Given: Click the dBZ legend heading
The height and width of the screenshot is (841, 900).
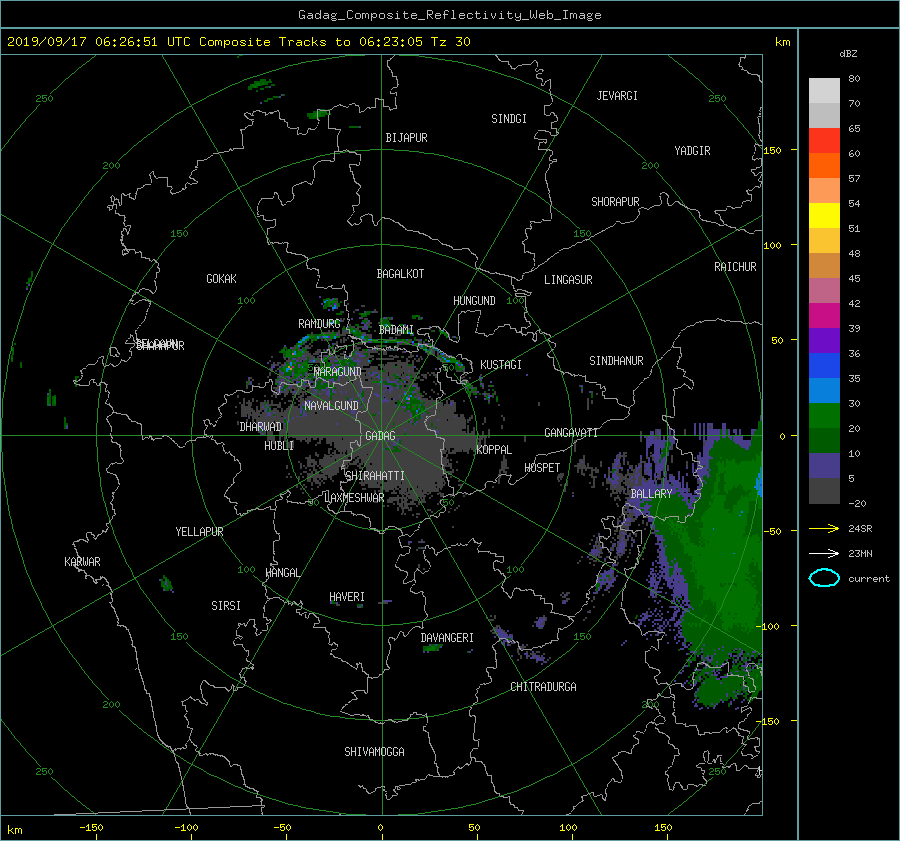Looking at the screenshot, I should [x=848, y=54].
